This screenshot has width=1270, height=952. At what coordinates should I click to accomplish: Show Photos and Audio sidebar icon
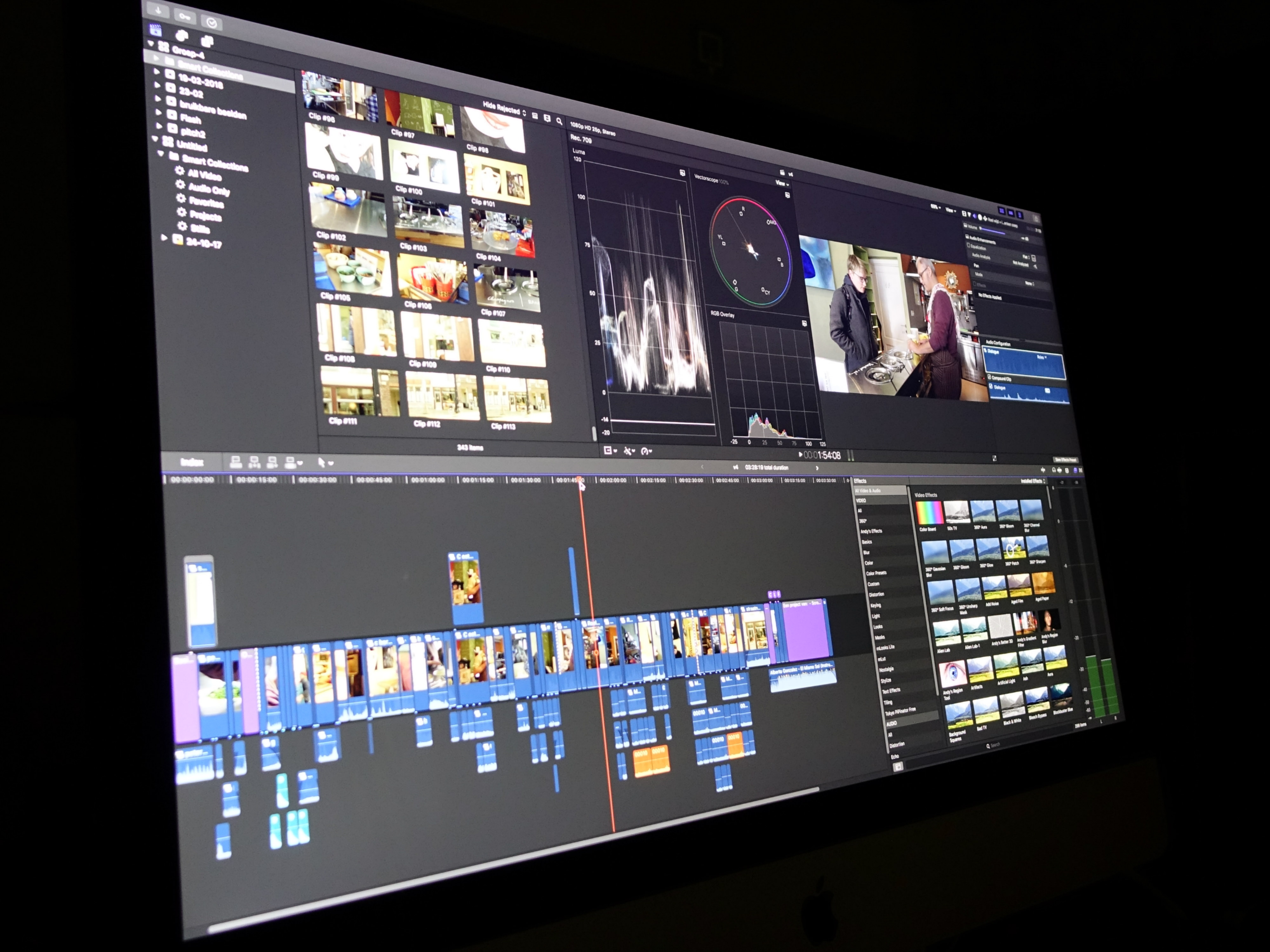click(181, 36)
